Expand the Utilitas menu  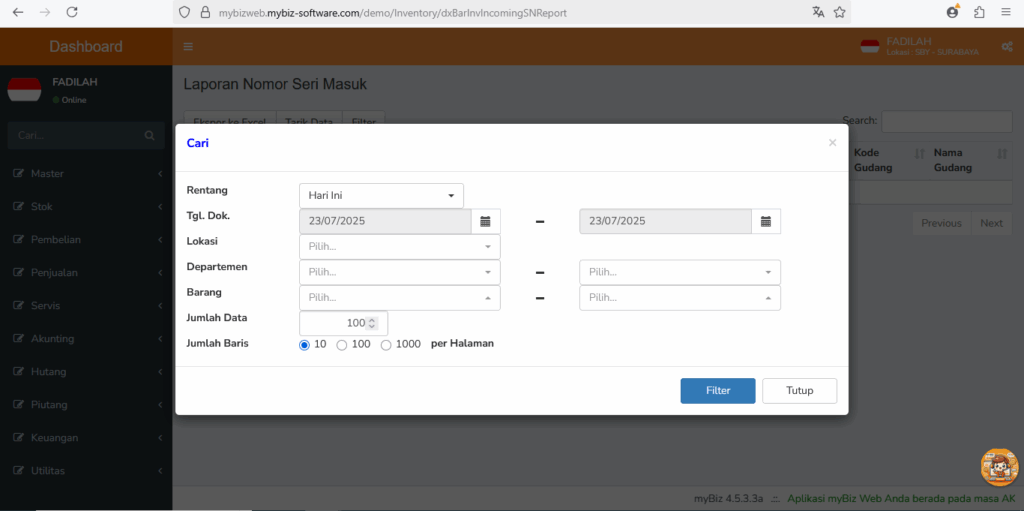click(88, 470)
